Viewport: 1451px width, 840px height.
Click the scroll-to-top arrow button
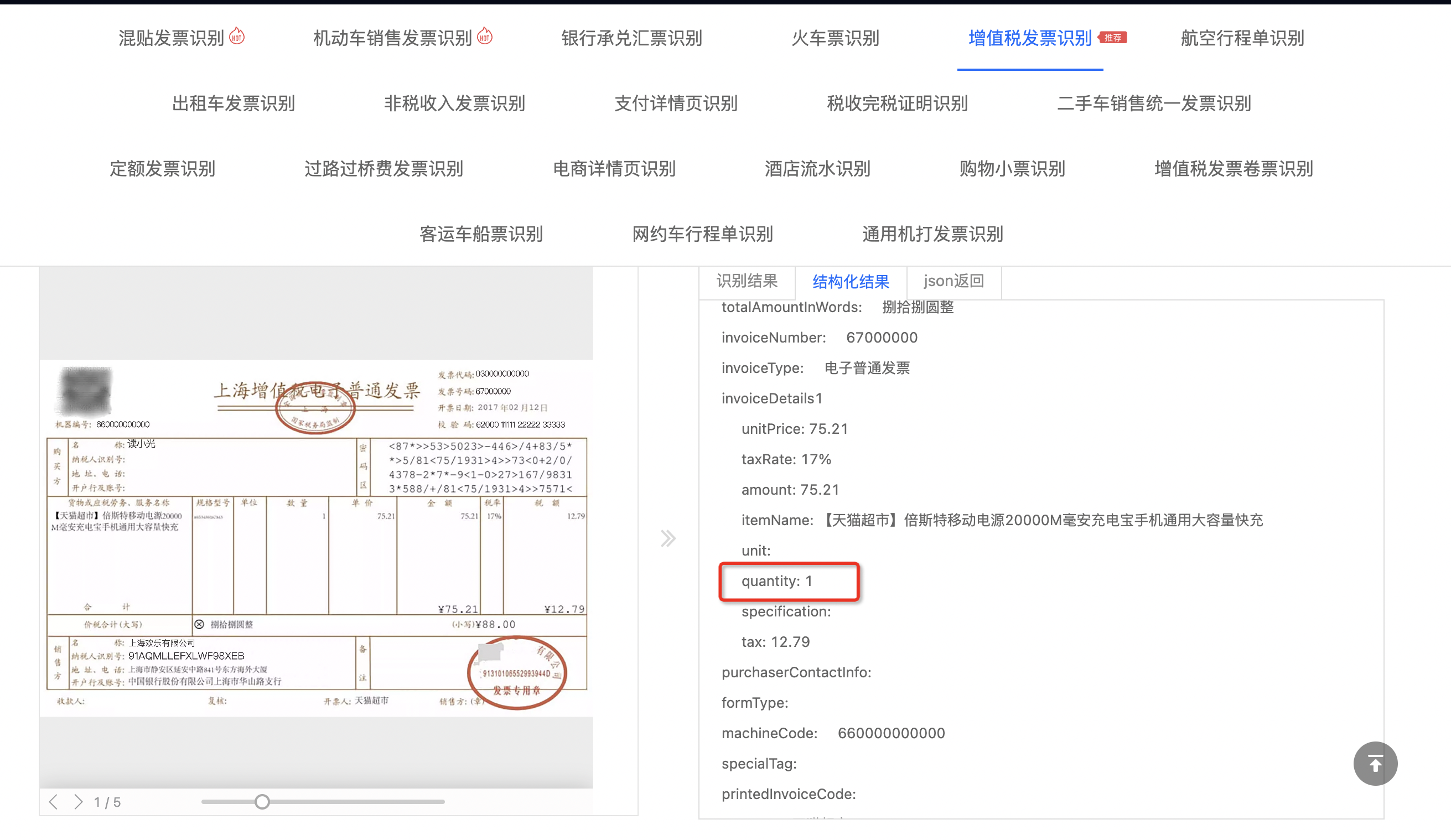click(x=1375, y=764)
